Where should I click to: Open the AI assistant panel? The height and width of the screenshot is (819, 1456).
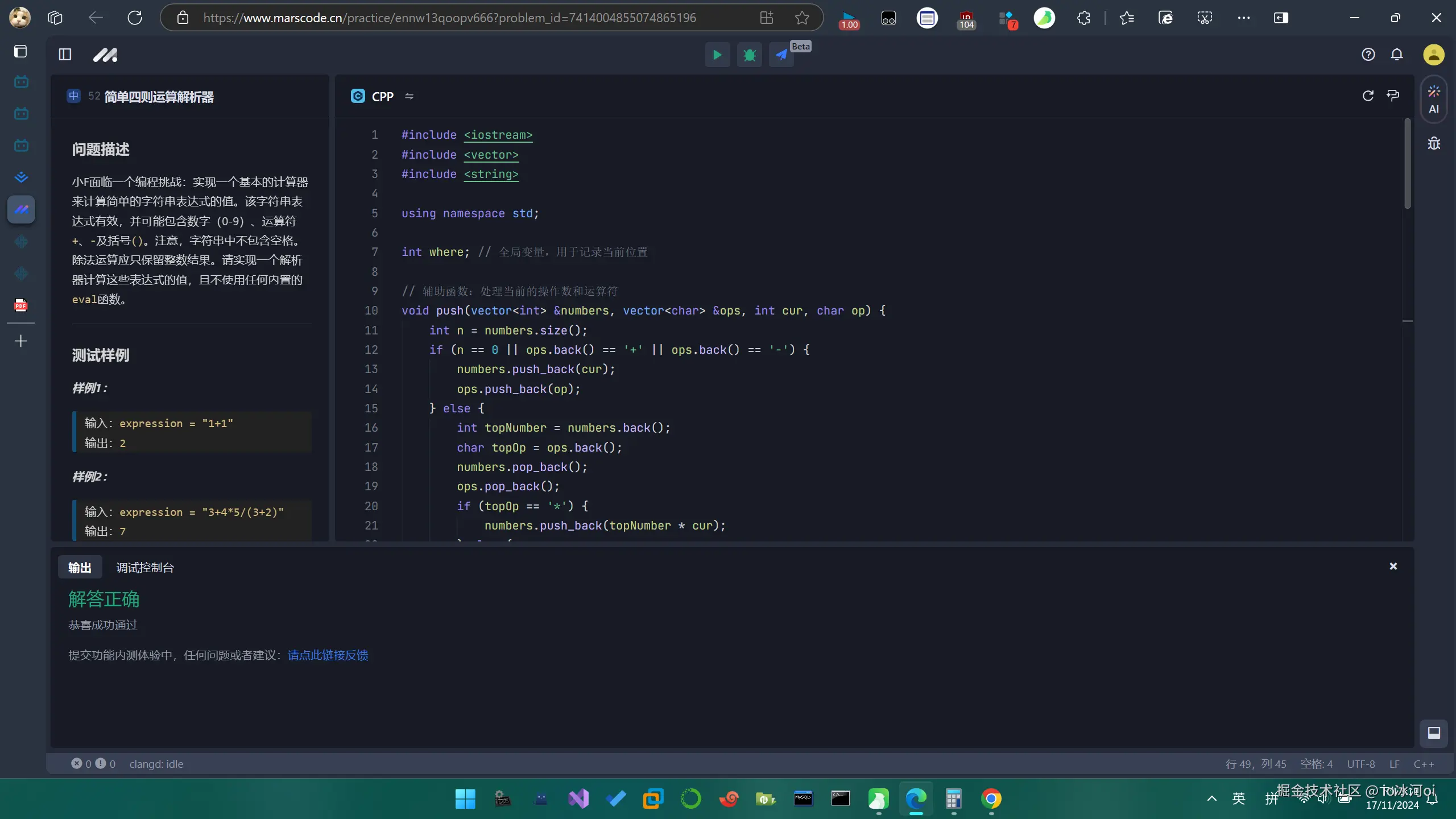(x=1433, y=99)
